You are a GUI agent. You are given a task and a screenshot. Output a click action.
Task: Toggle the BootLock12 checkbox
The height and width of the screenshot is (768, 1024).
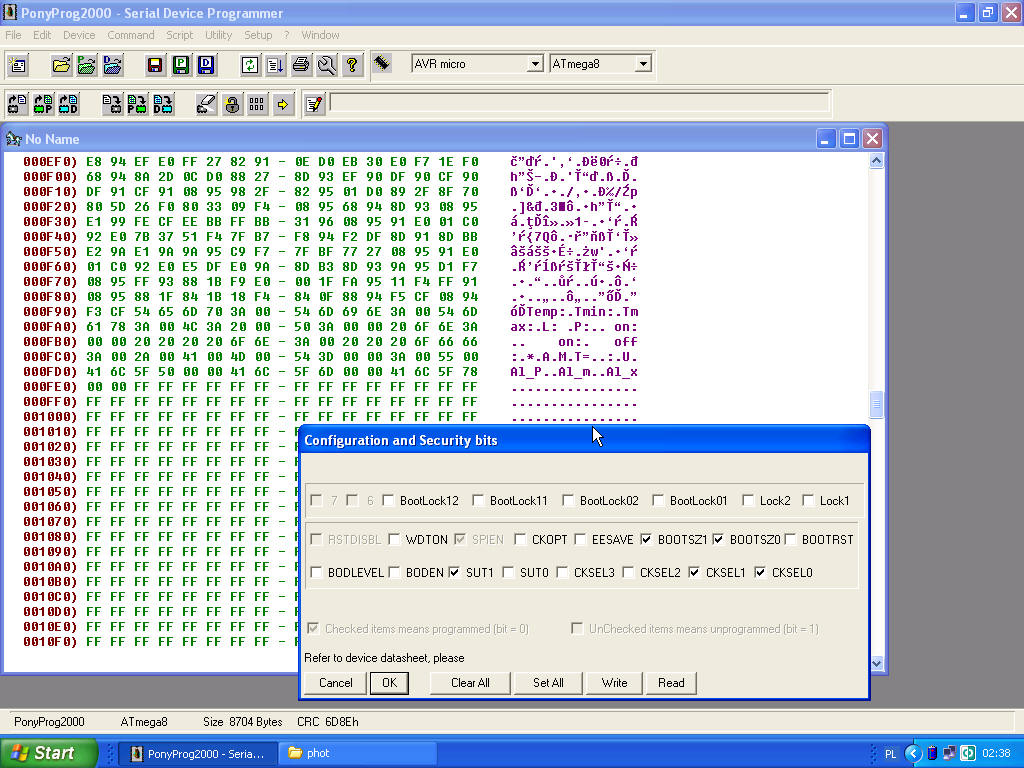click(389, 500)
